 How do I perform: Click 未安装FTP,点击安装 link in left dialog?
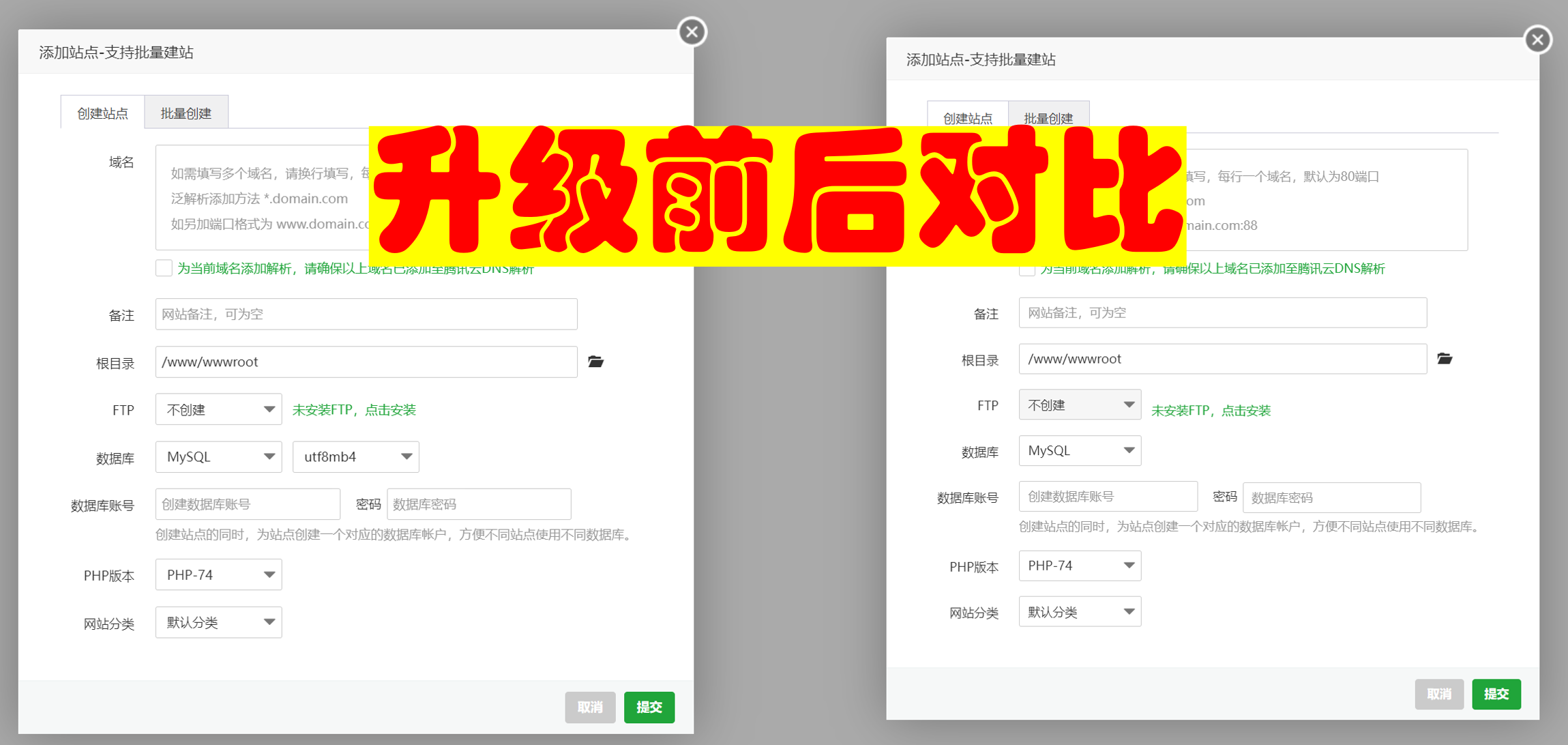point(354,409)
